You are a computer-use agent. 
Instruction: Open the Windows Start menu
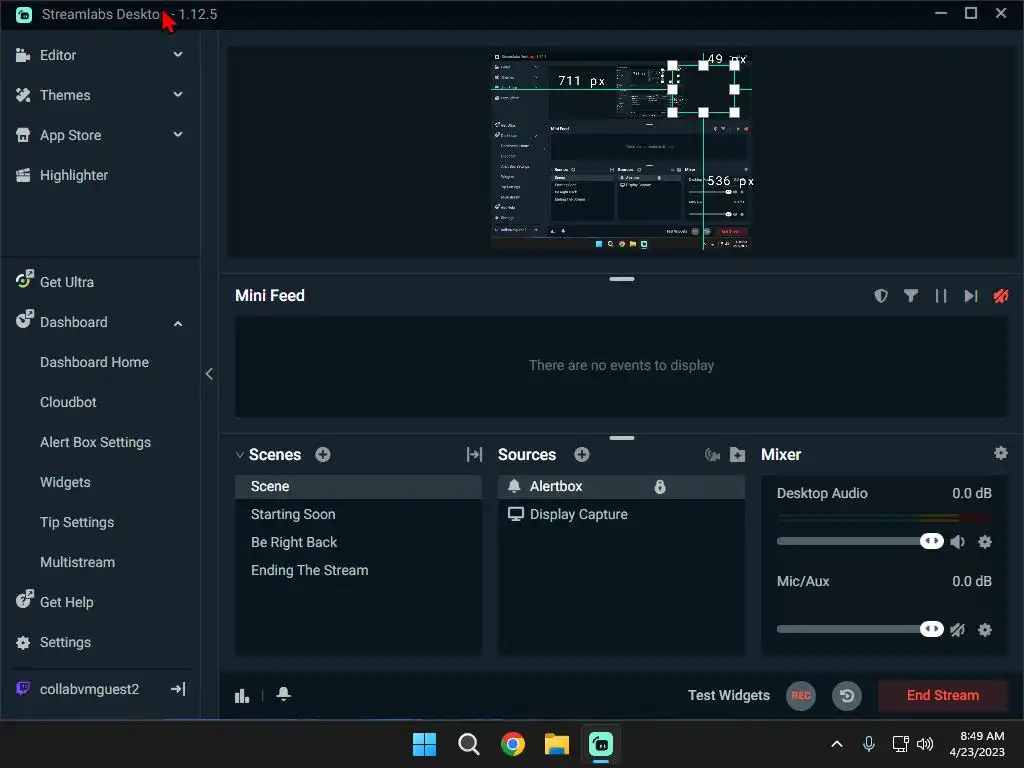pos(424,744)
